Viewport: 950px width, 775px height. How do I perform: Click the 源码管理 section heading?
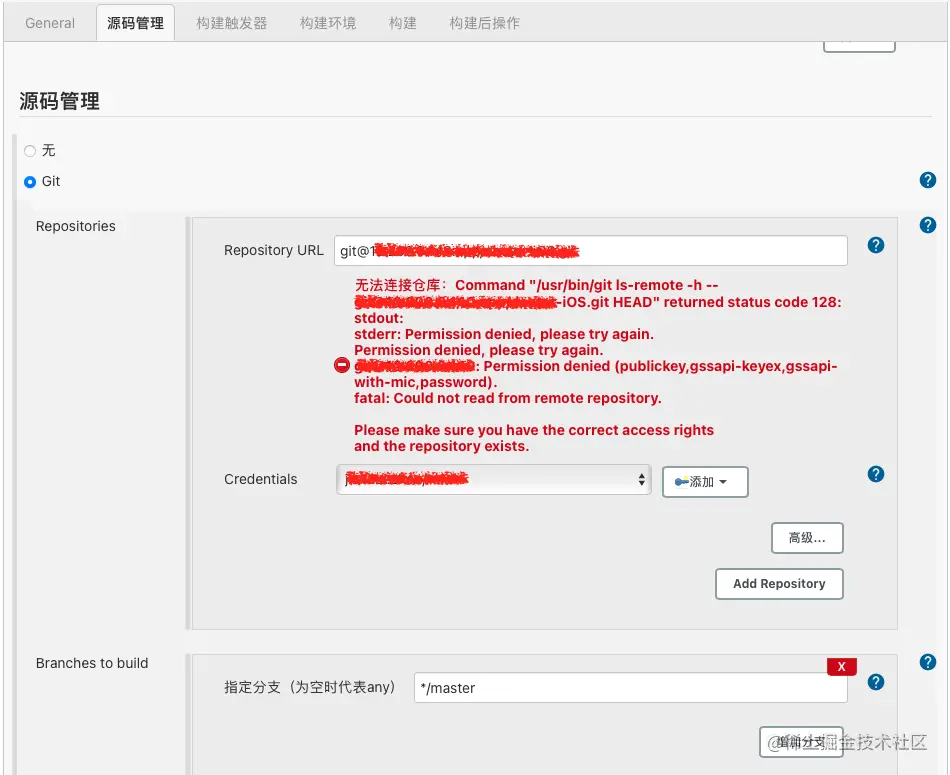pos(59,101)
